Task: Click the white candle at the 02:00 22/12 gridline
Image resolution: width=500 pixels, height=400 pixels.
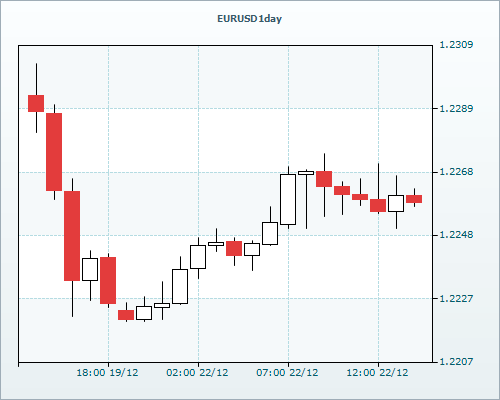Action: tap(198, 257)
